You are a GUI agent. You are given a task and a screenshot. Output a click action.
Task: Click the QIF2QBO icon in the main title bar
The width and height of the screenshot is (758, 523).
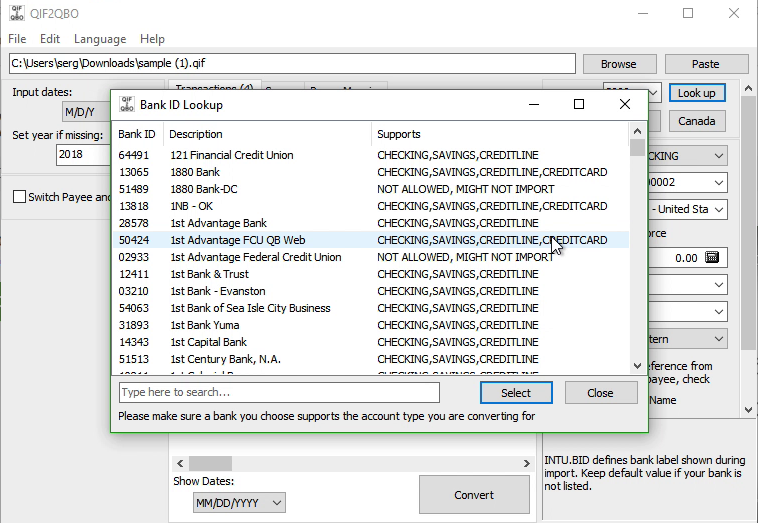point(17,13)
